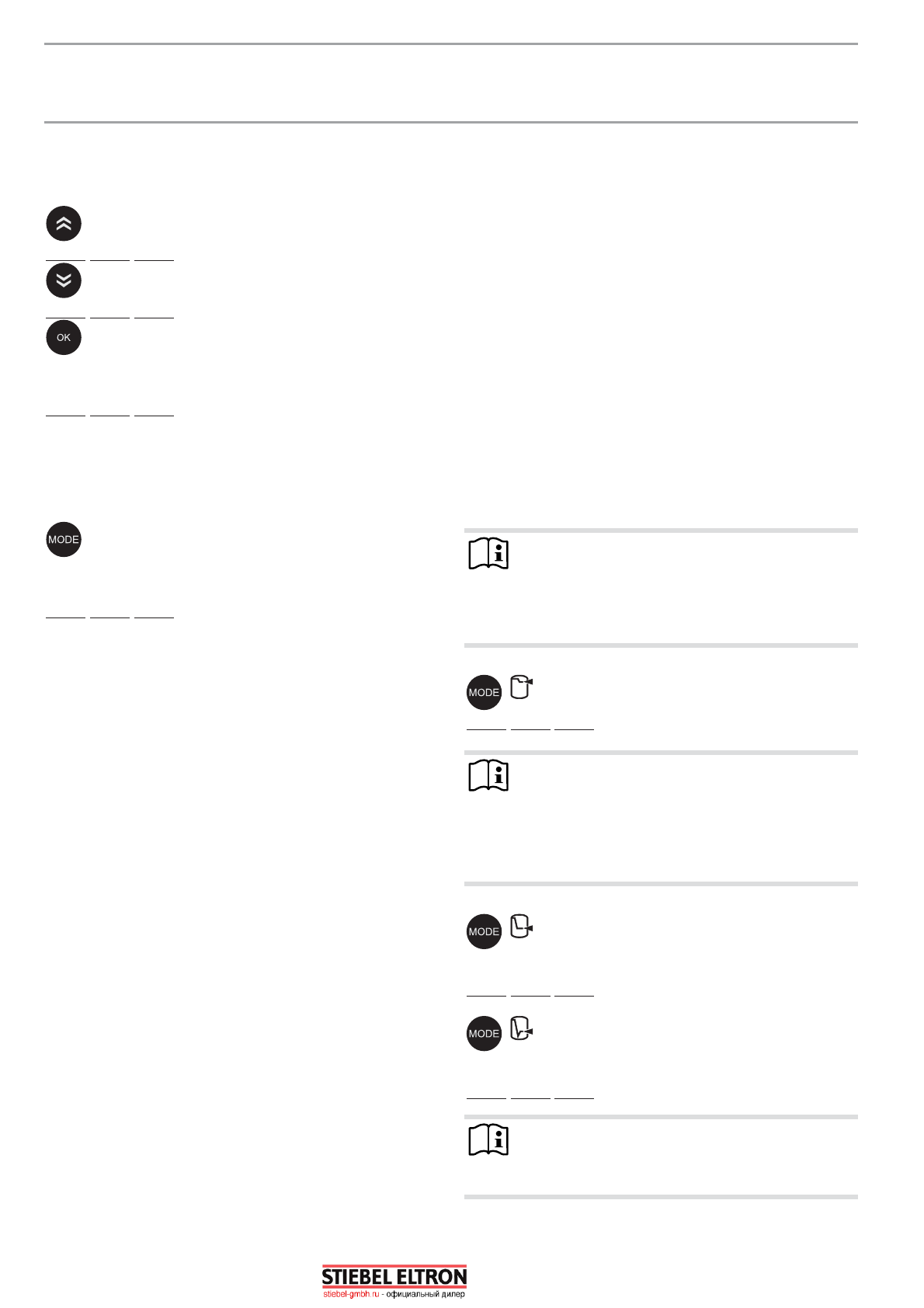The width and height of the screenshot is (924, 1308).
Task: Click the tank icon with V-shaped curve
Action: (521, 1028)
